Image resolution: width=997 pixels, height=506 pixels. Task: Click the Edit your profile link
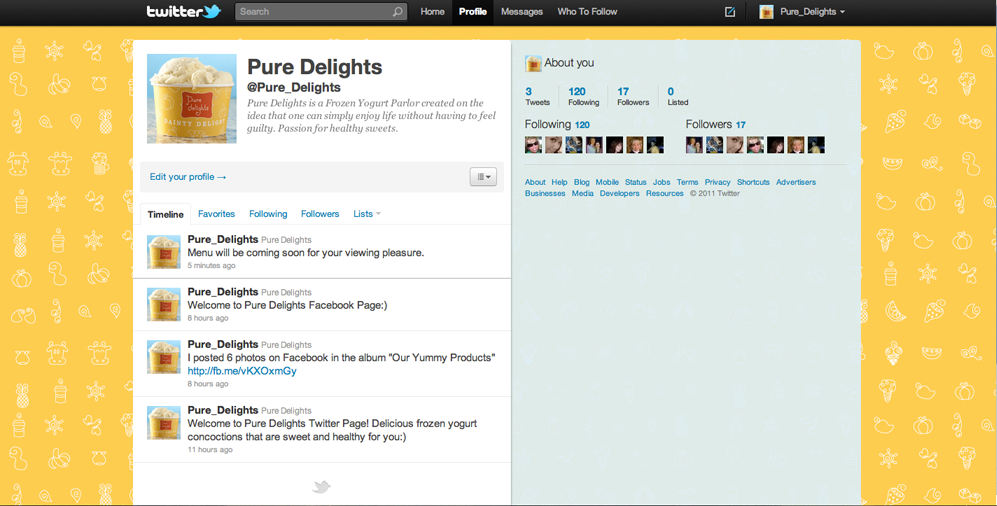tap(188, 177)
